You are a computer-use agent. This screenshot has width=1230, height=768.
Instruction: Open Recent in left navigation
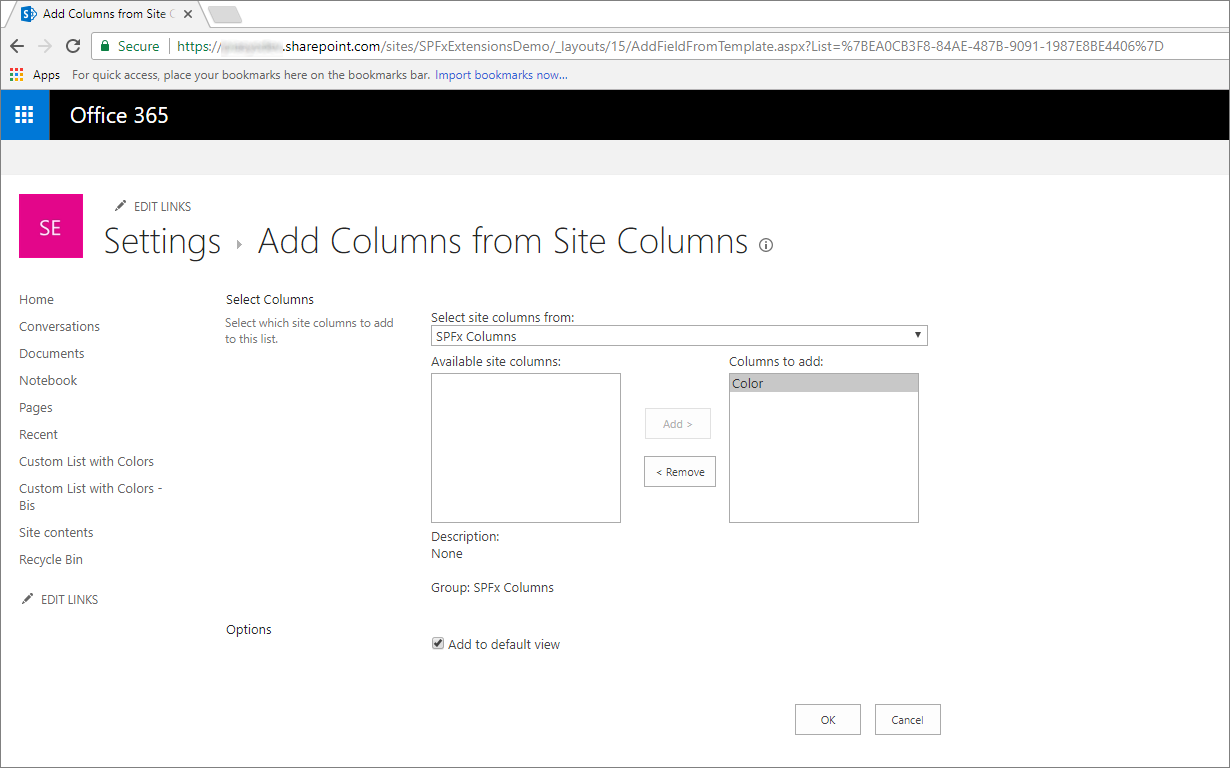click(x=38, y=434)
